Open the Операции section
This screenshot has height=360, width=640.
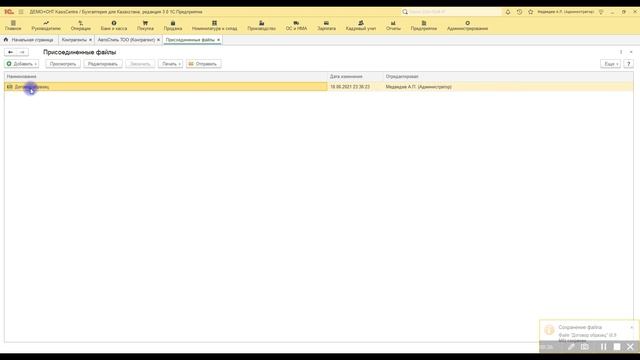[80, 26]
